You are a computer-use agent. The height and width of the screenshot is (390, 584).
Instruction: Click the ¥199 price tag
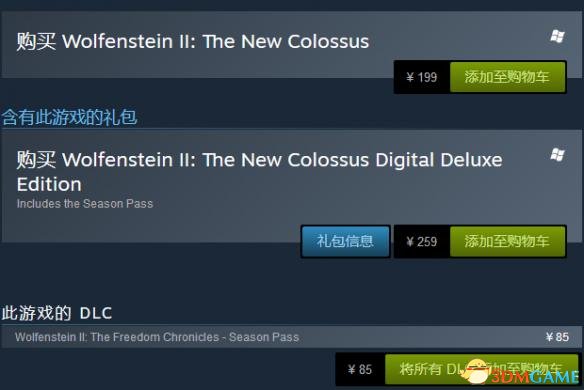tap(422, 77)
